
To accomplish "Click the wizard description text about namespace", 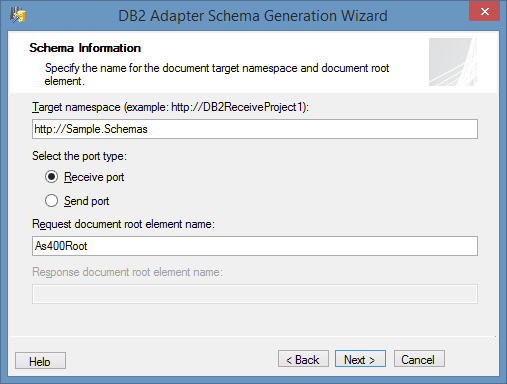I will [217, 74].
